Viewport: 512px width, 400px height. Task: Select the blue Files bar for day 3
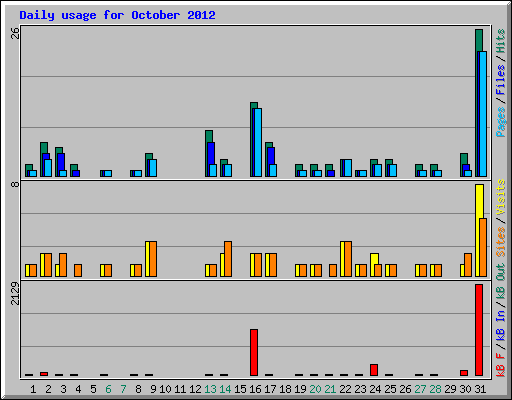61,162
